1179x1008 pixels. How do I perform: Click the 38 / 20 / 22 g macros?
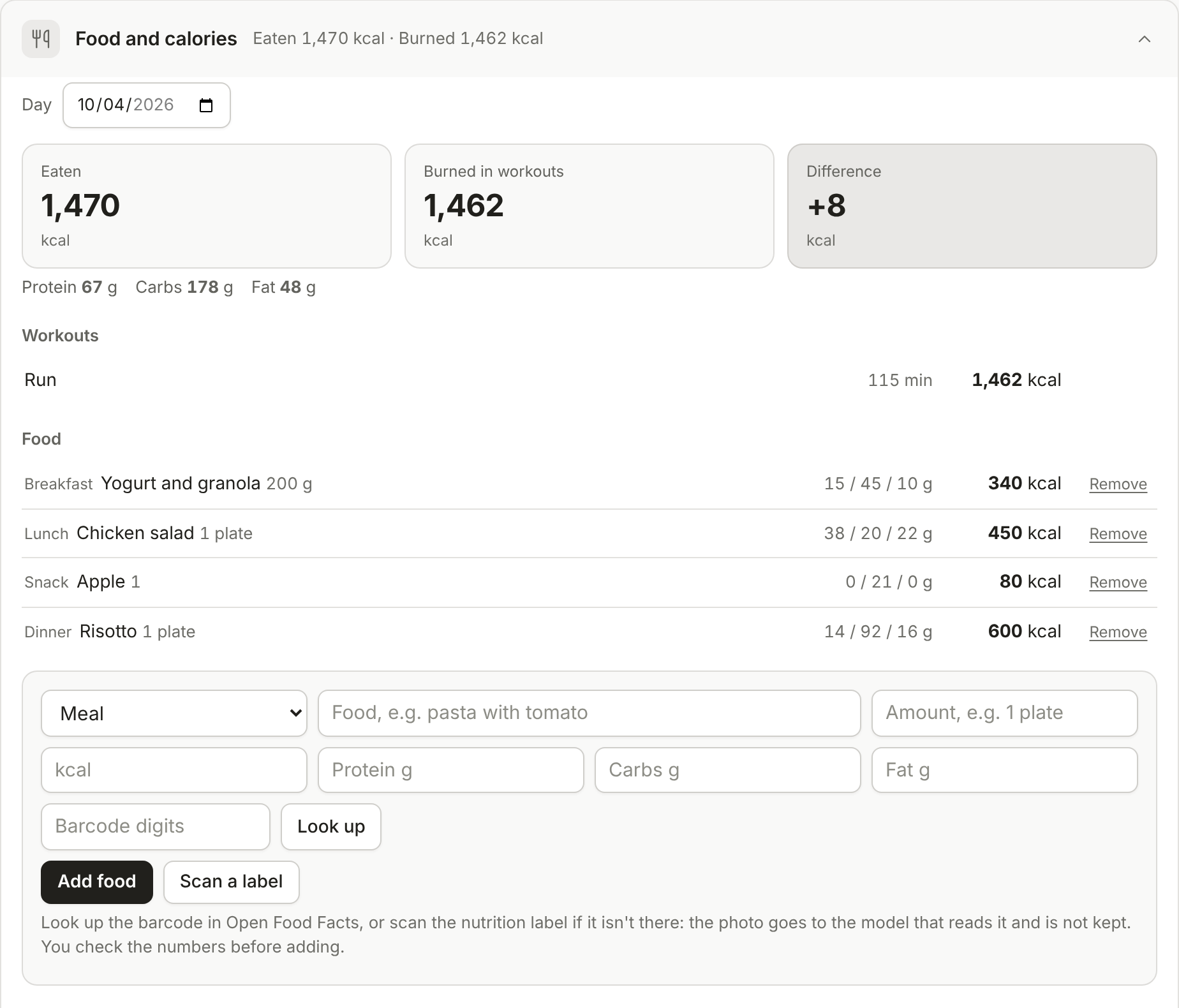coord(878,533)
